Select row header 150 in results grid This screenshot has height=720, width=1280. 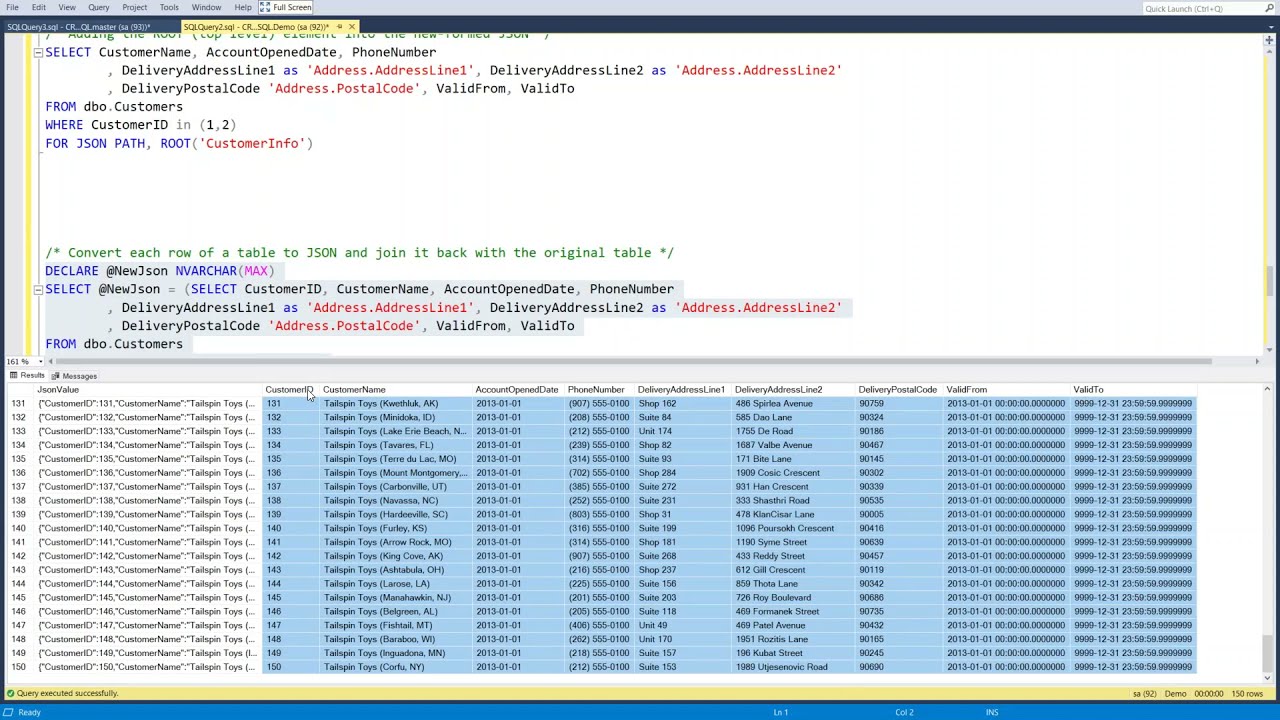18,667
